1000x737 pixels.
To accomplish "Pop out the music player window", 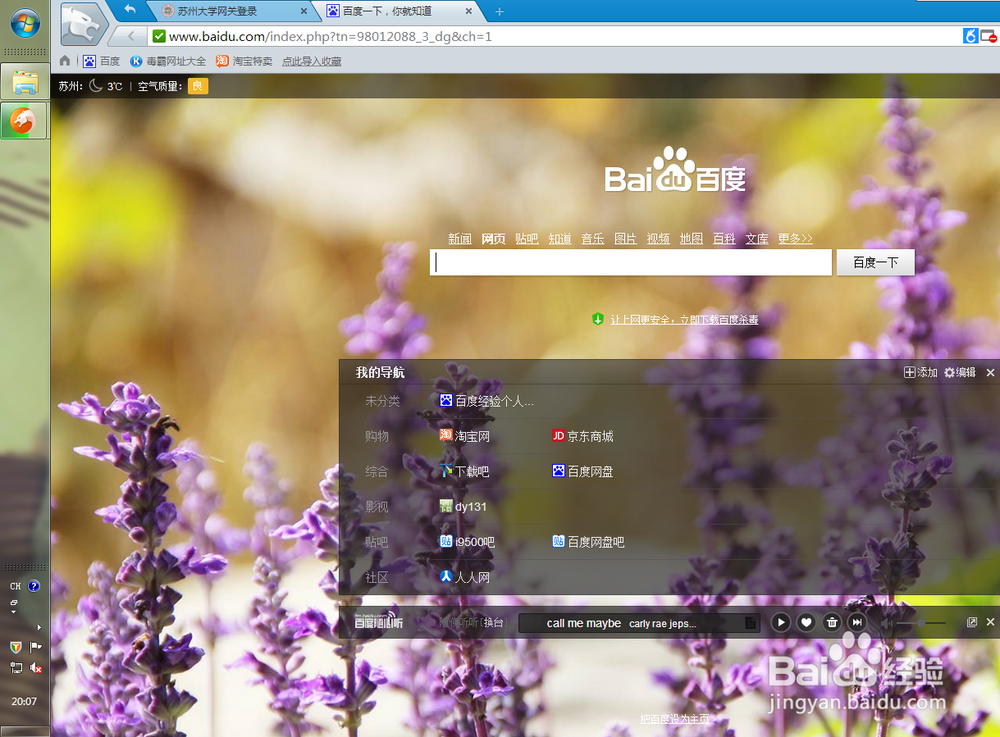I will pyautogui.click(x=971, y=622).
